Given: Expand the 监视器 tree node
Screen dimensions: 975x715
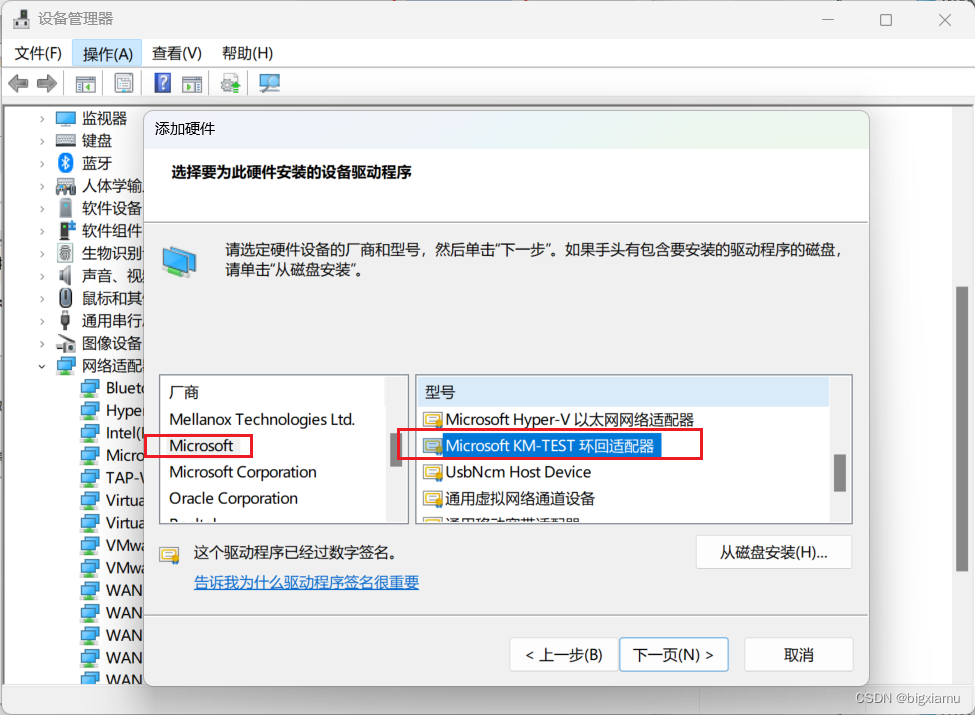Looking at the screenshot, I should (x=42, y=118).
